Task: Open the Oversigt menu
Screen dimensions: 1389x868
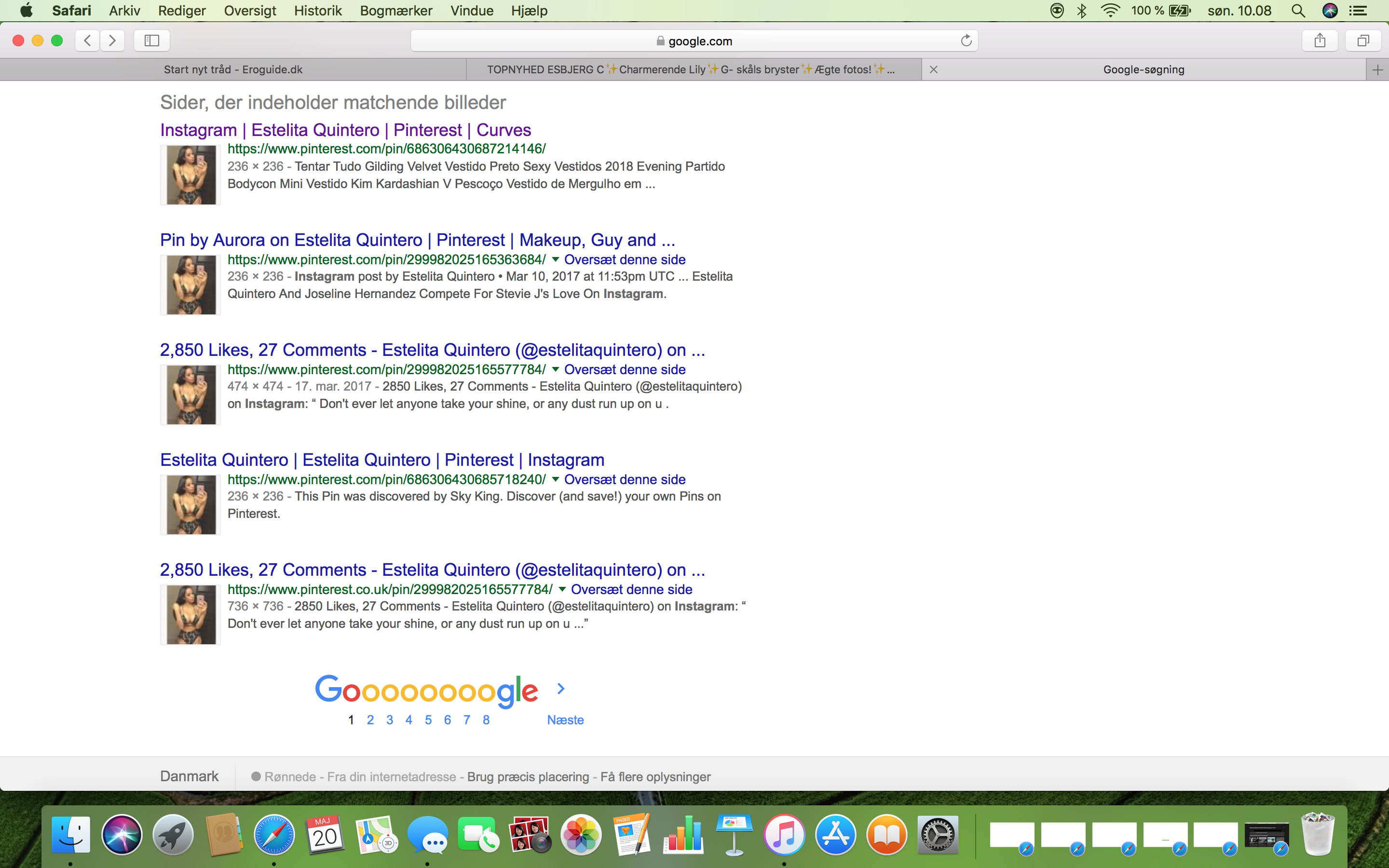Action: pos(250,10)
